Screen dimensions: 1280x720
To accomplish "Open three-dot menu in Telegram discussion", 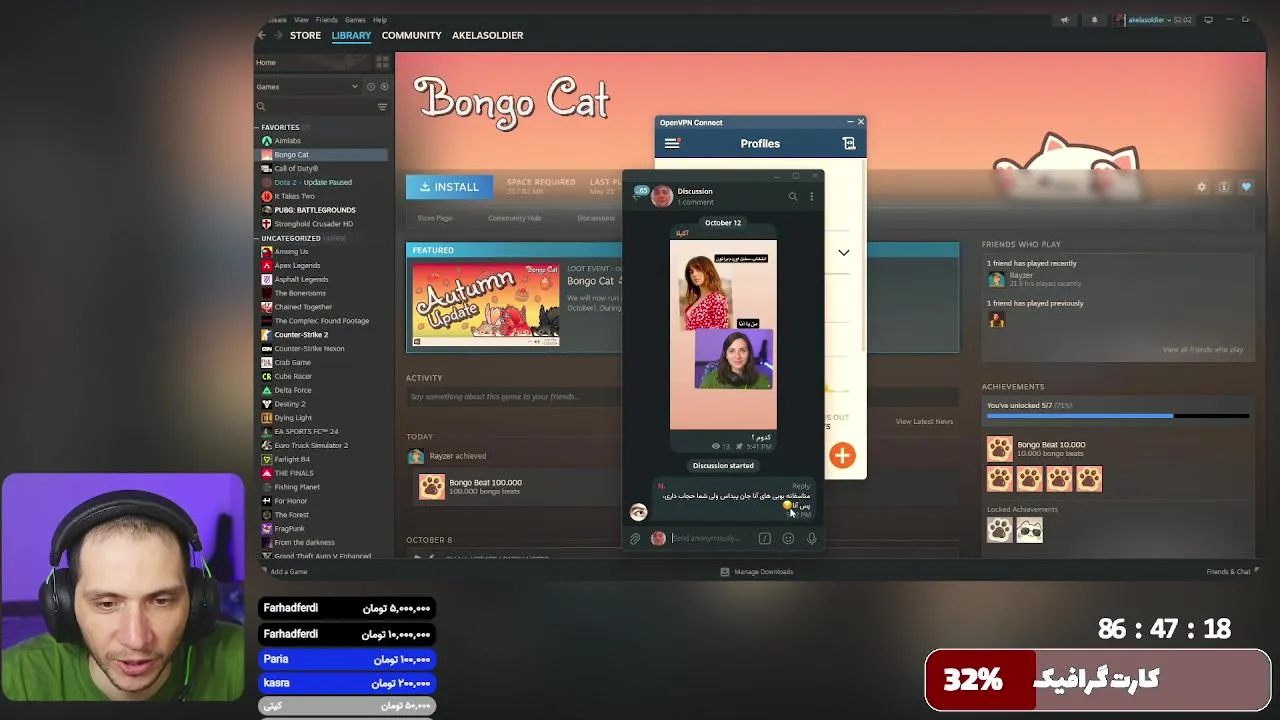I will coord(811,197).
